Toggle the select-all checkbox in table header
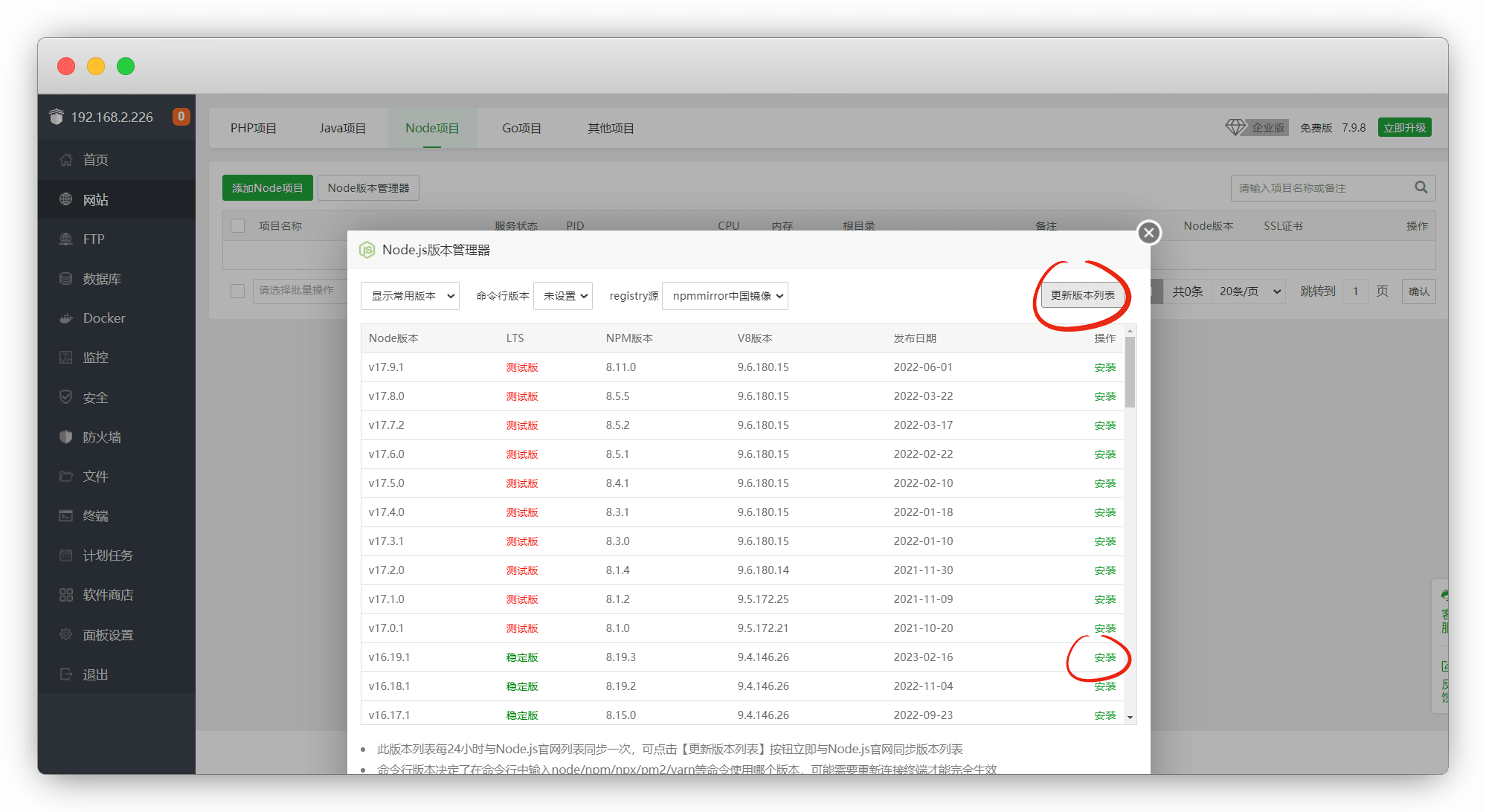The width and height of the screenshot is (1486, 812). 238,225
